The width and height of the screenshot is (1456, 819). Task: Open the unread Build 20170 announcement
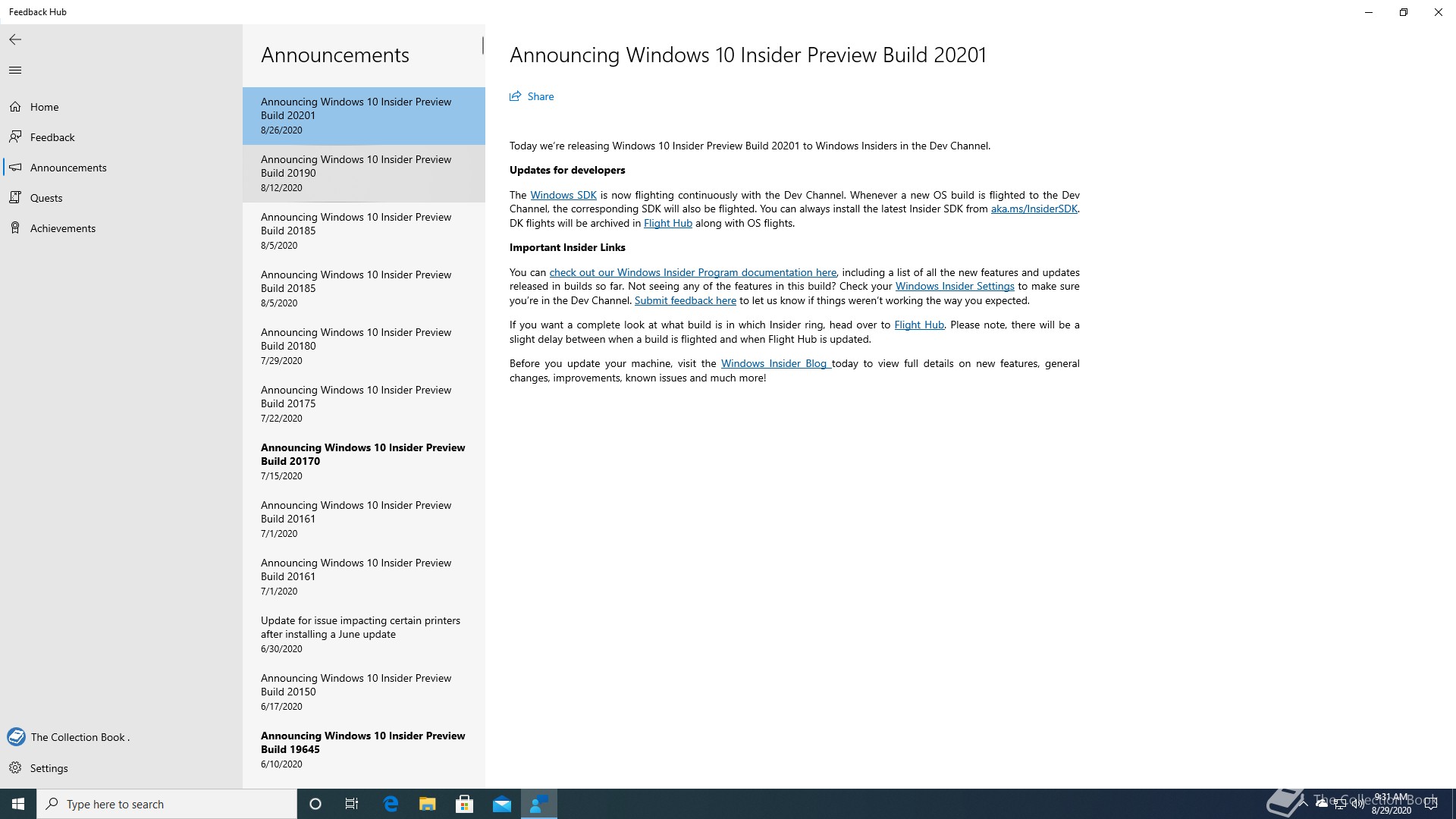pyautogui.click(x=364, y=462)
